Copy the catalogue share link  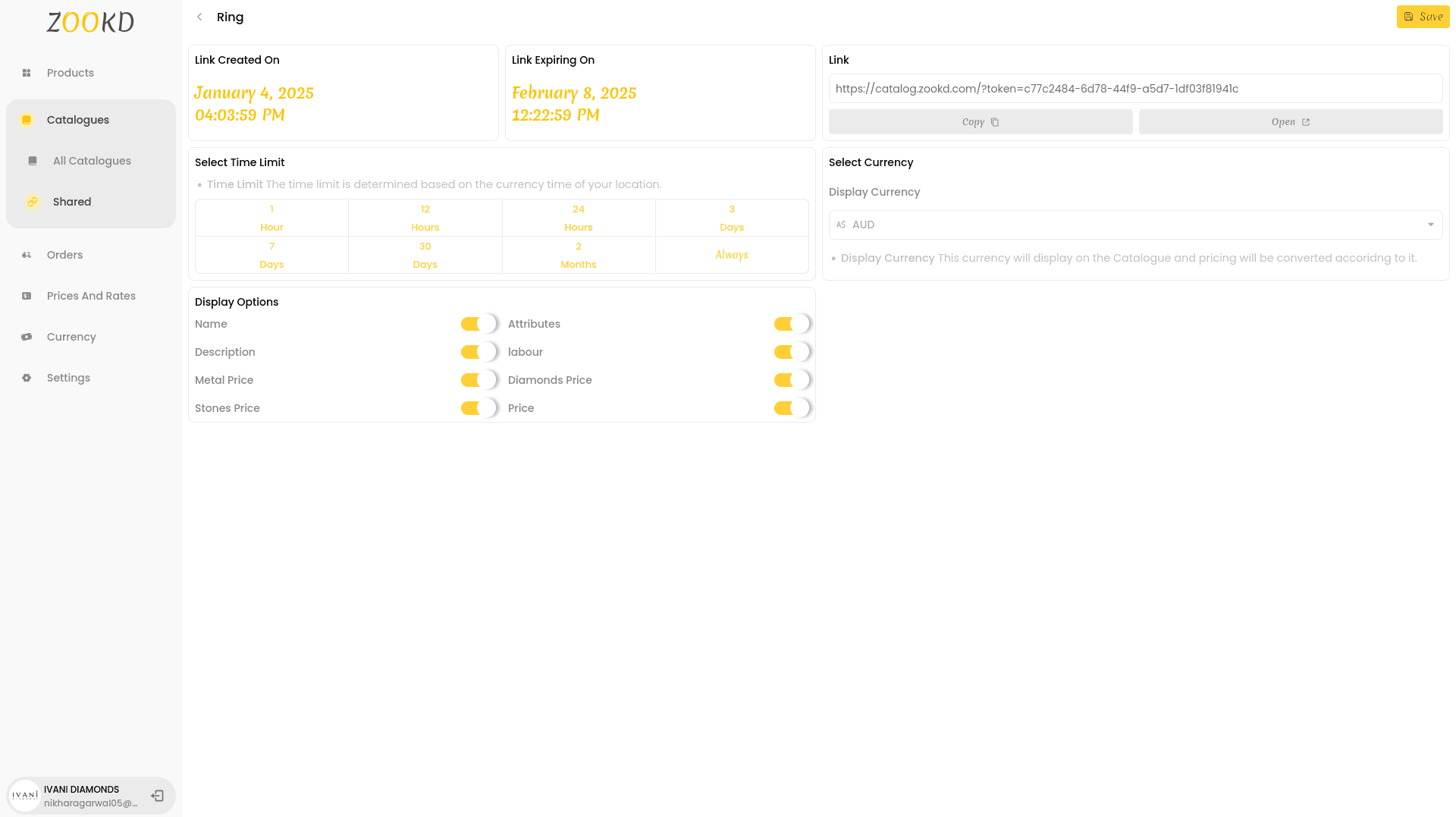(980, 121)
